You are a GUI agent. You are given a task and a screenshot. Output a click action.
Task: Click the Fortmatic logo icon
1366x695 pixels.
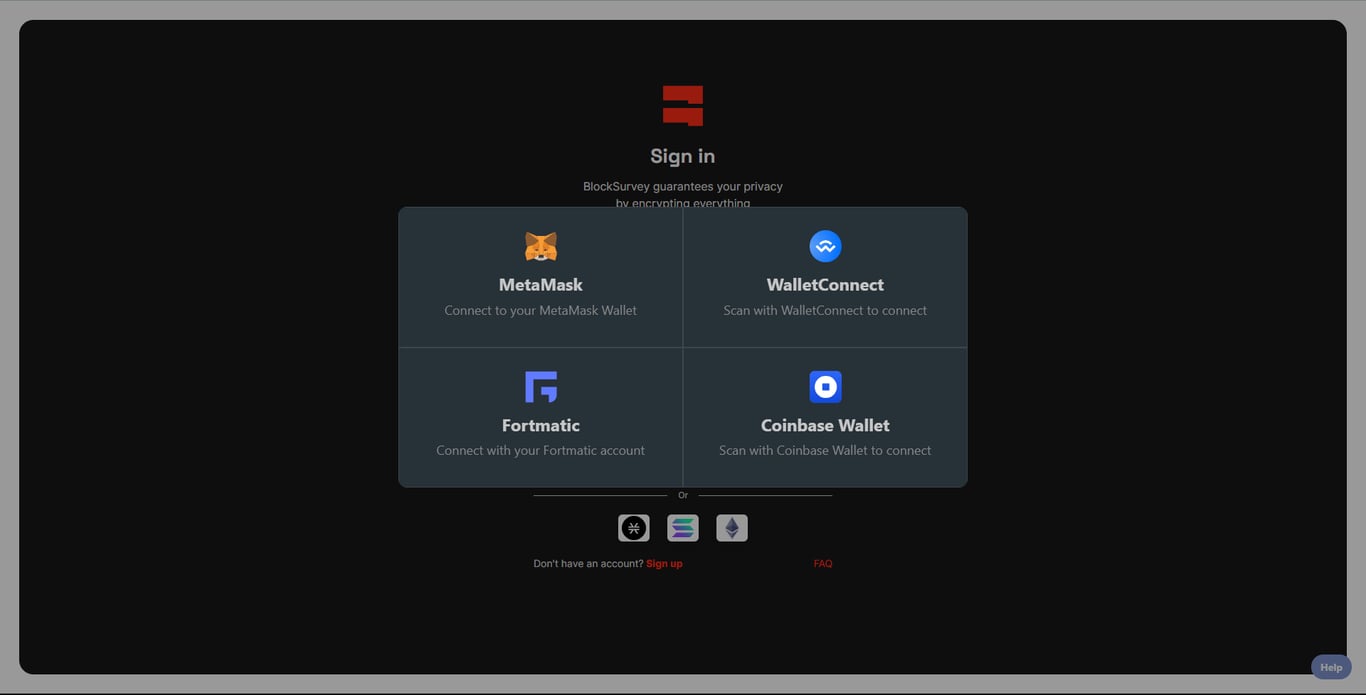coord(541,387)
